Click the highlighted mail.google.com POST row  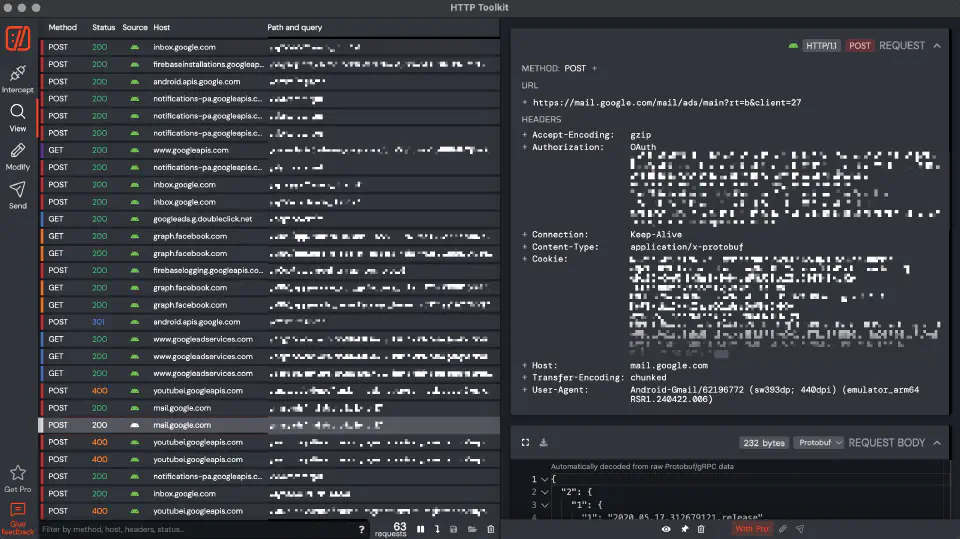point(269,424)
